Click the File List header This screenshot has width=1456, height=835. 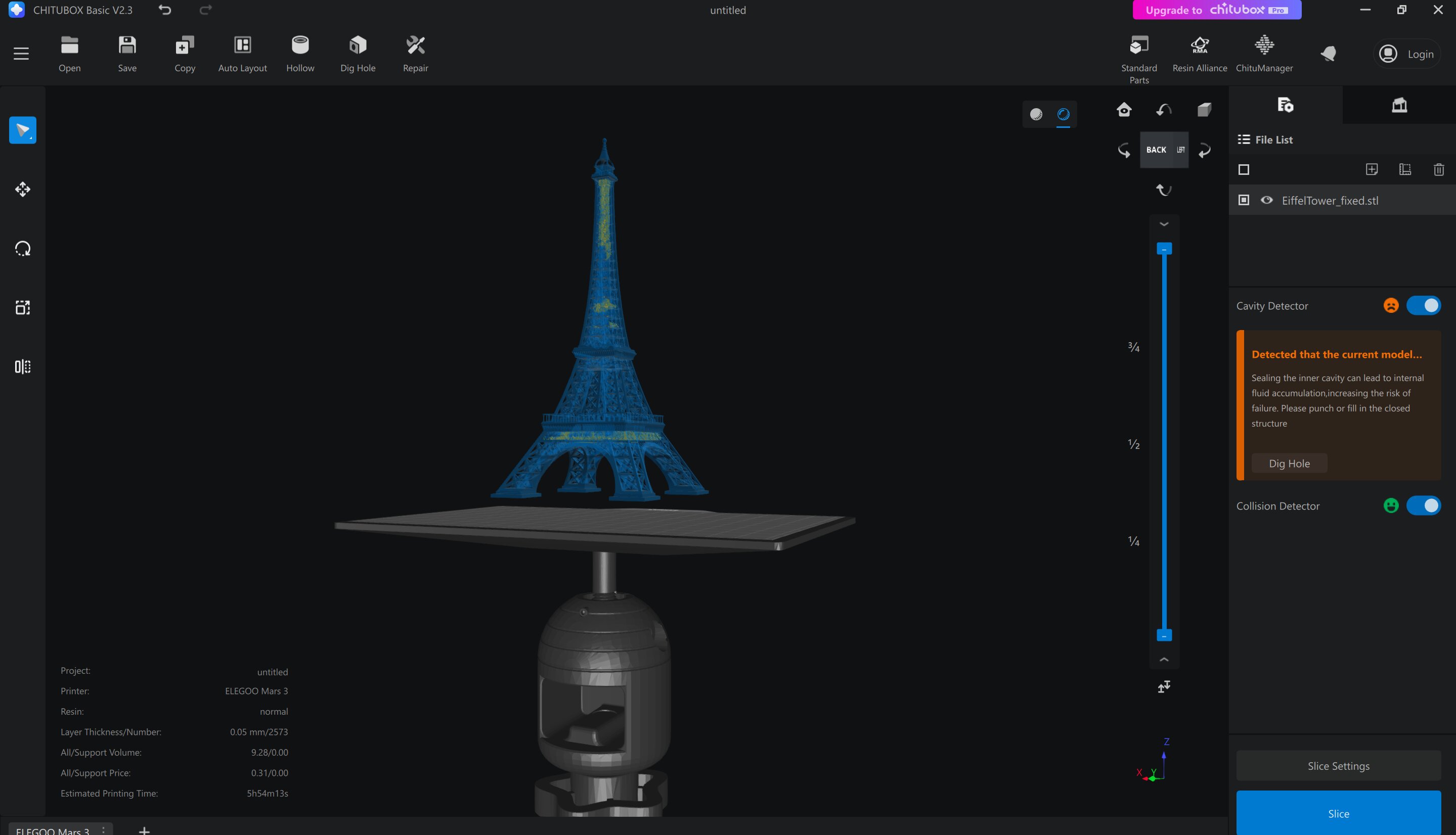click(x=1265, y=140)
